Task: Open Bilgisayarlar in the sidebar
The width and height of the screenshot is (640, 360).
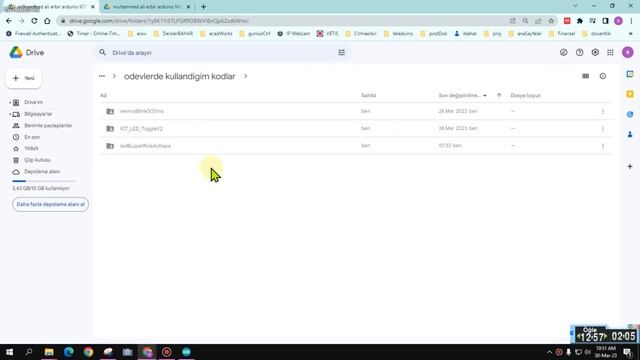Action: pyautogui.click(x=38, y=114)
